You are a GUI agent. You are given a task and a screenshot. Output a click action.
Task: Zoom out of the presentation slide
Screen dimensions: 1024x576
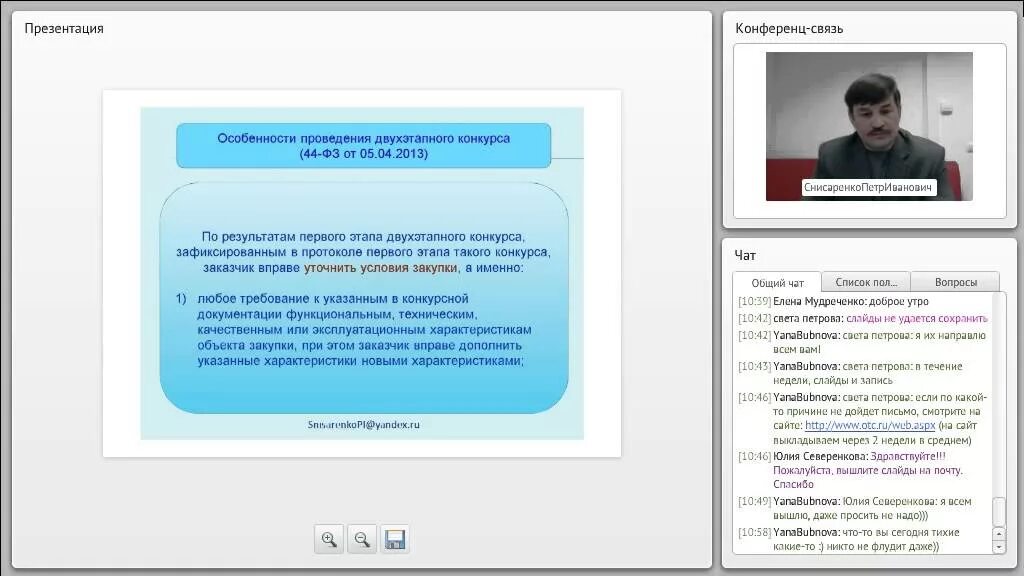[x=362, y=539]
